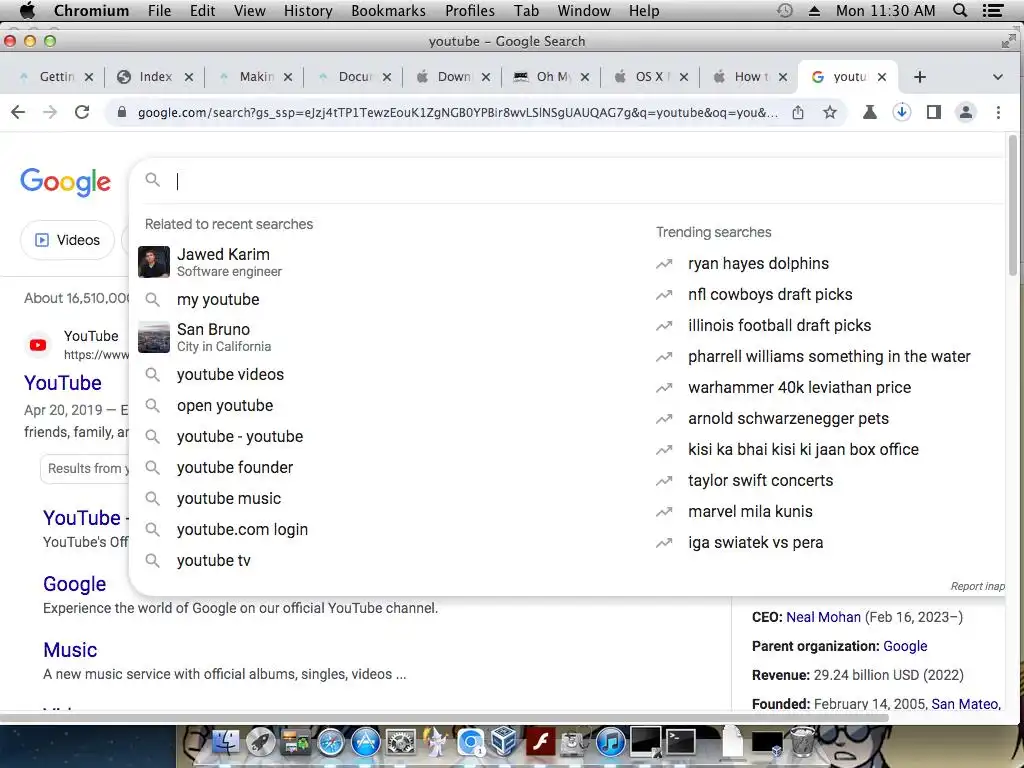Expand the tab search chevron
This screenshot has width=1024, height=768.
[997, 77]
